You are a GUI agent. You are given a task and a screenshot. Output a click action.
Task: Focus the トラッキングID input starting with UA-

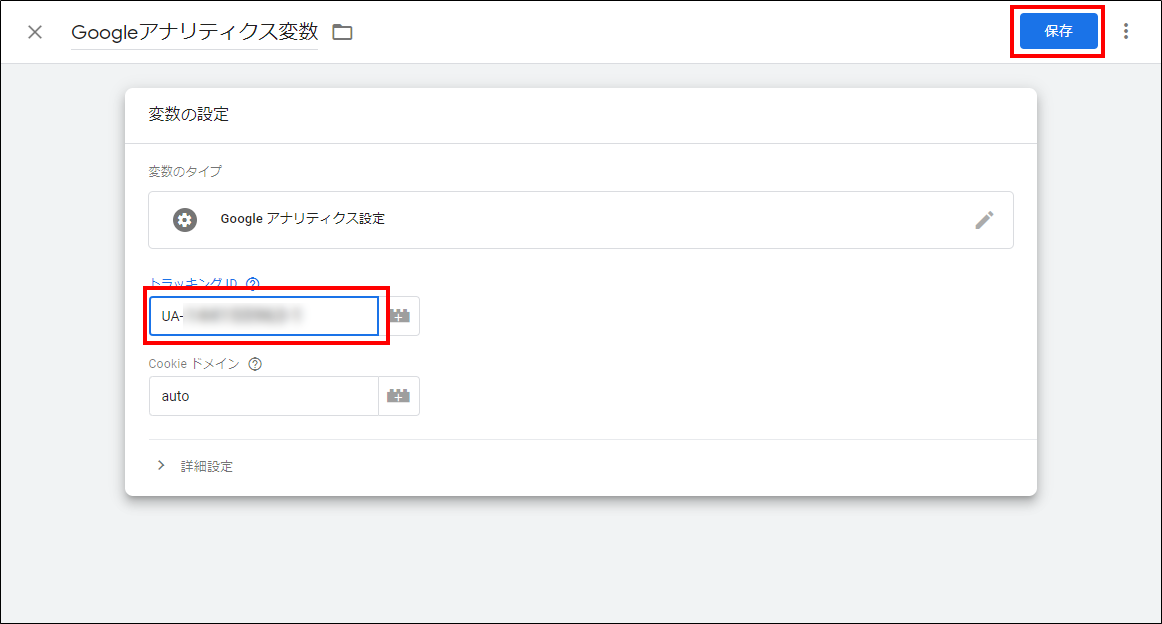click(x=264, y=316)
